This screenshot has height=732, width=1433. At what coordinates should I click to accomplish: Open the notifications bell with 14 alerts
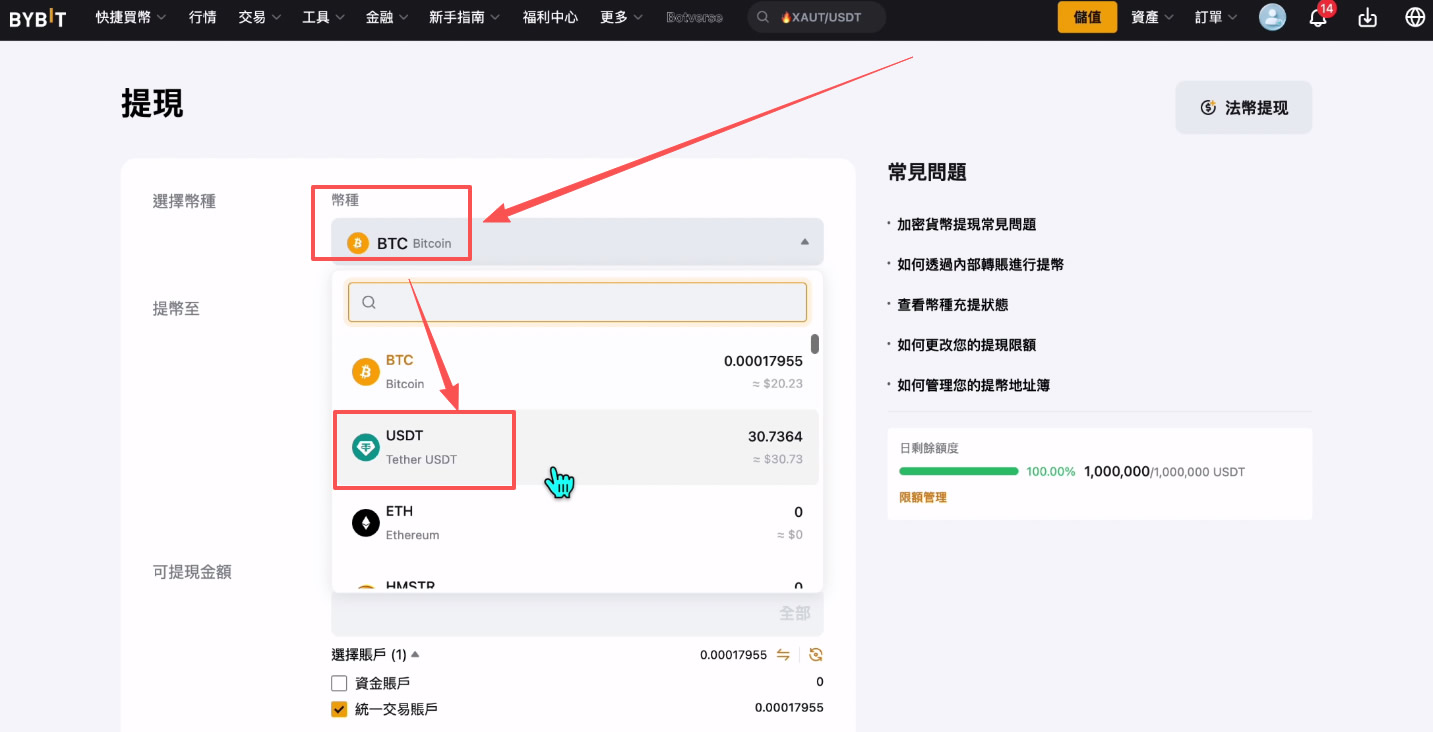tap(1318, 17)
